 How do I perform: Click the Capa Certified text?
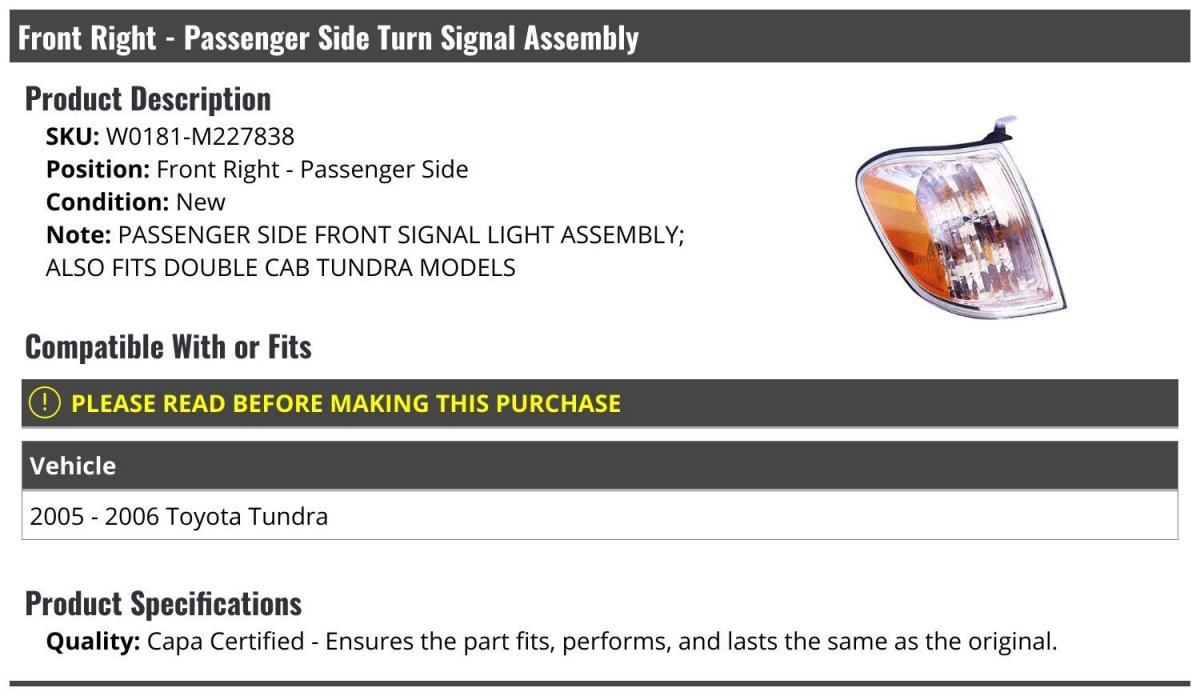coord(226,641)
